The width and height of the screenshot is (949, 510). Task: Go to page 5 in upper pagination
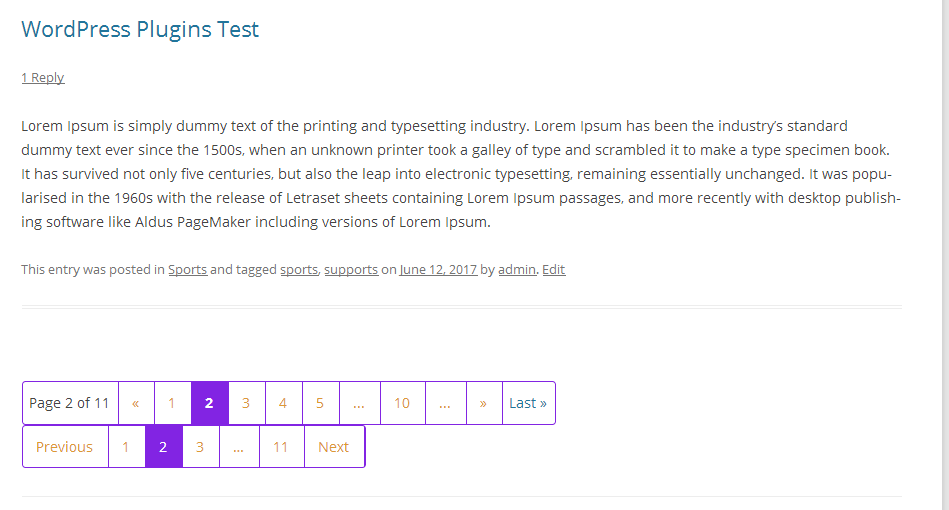(320, 403)
